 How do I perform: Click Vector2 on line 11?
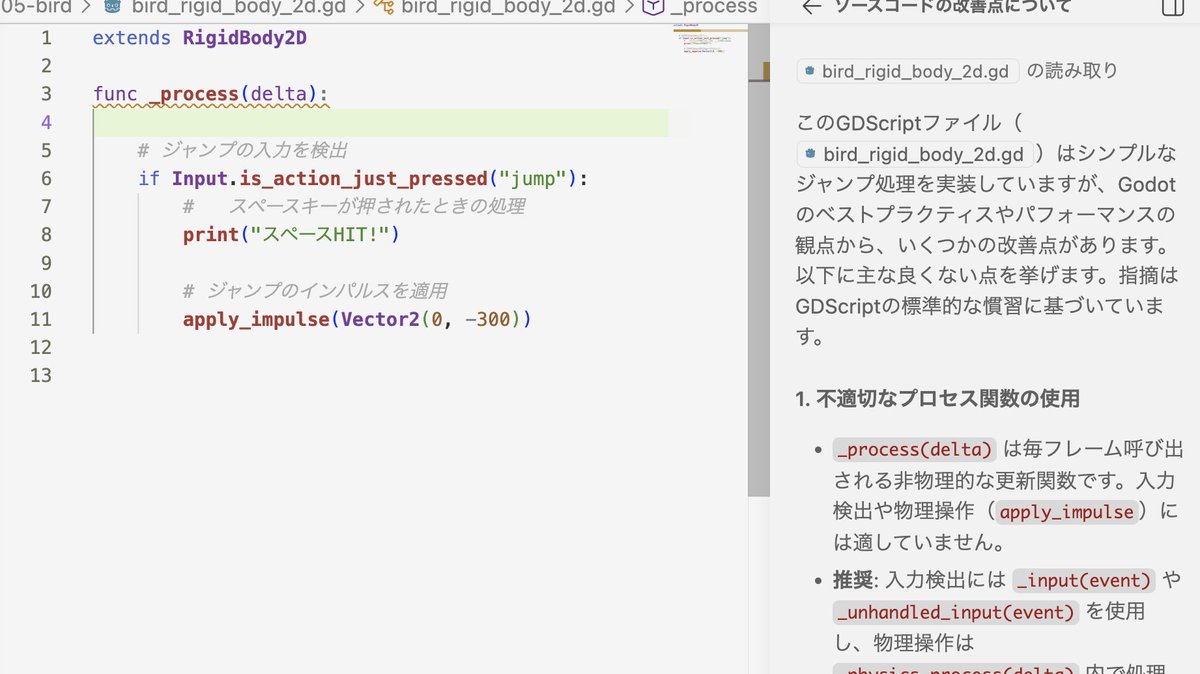(379, 320)
